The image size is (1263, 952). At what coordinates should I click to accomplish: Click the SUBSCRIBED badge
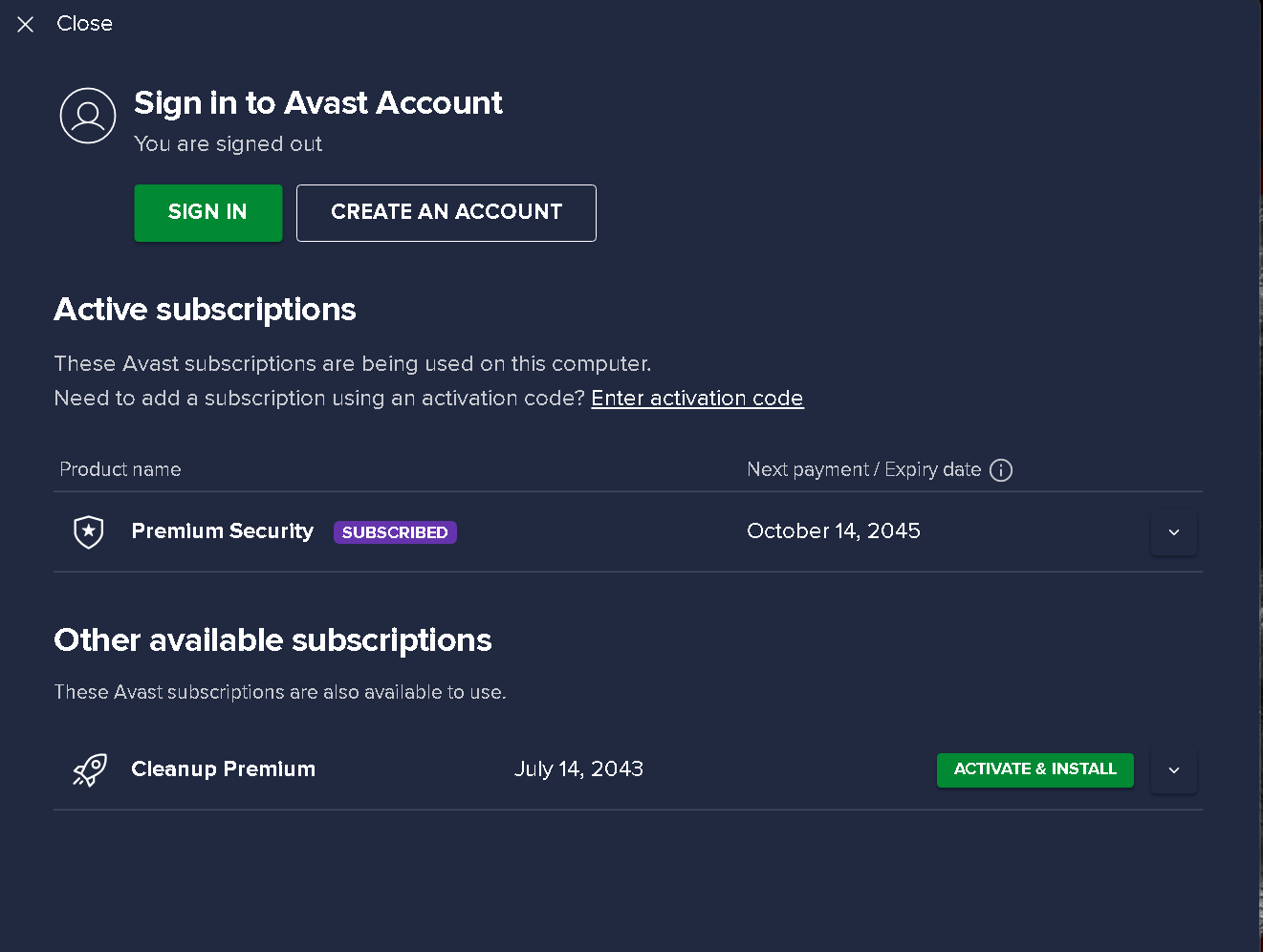[395, 532]
